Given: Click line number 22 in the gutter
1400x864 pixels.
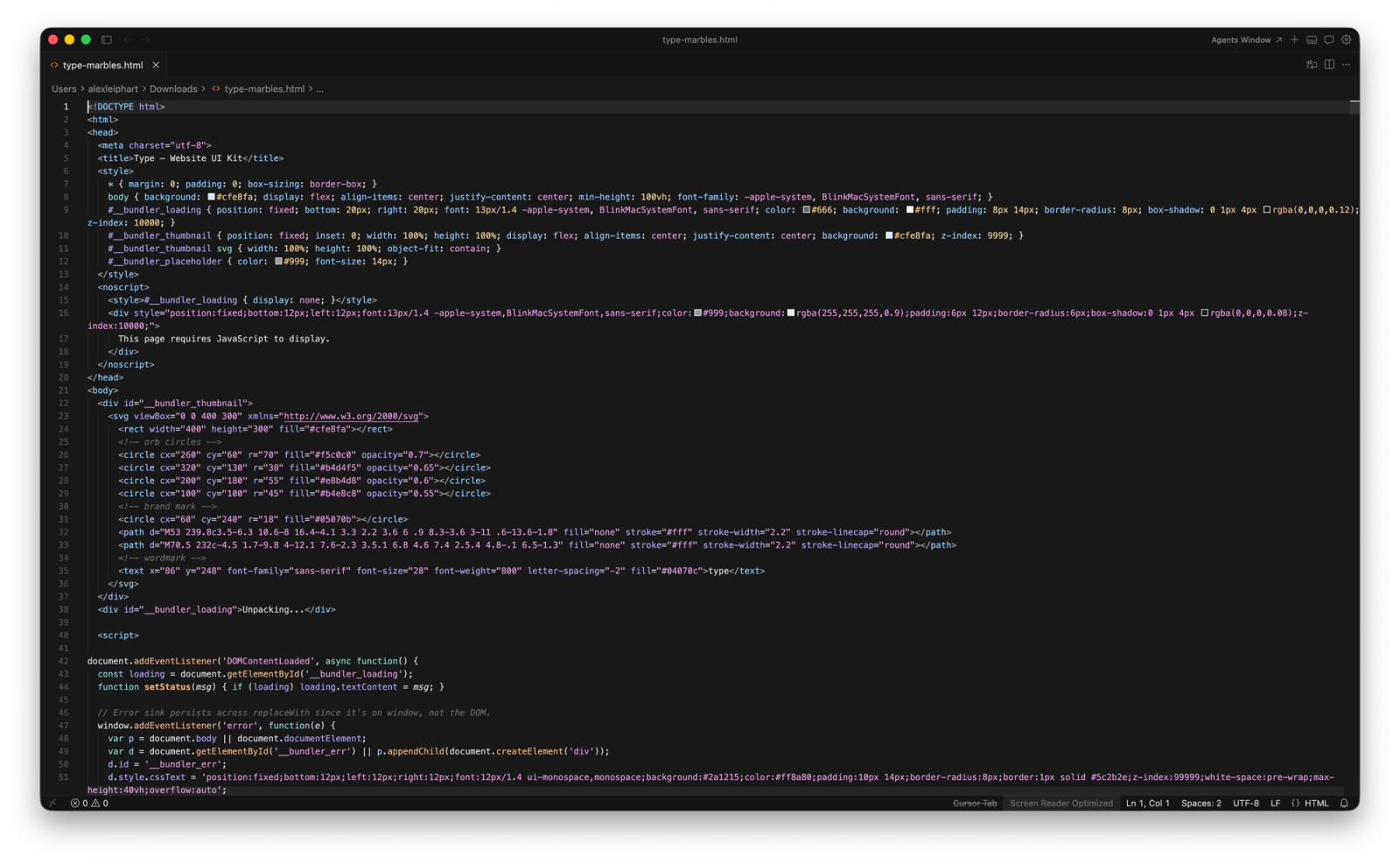Looking at the screenshot, I should coord(63,404).
